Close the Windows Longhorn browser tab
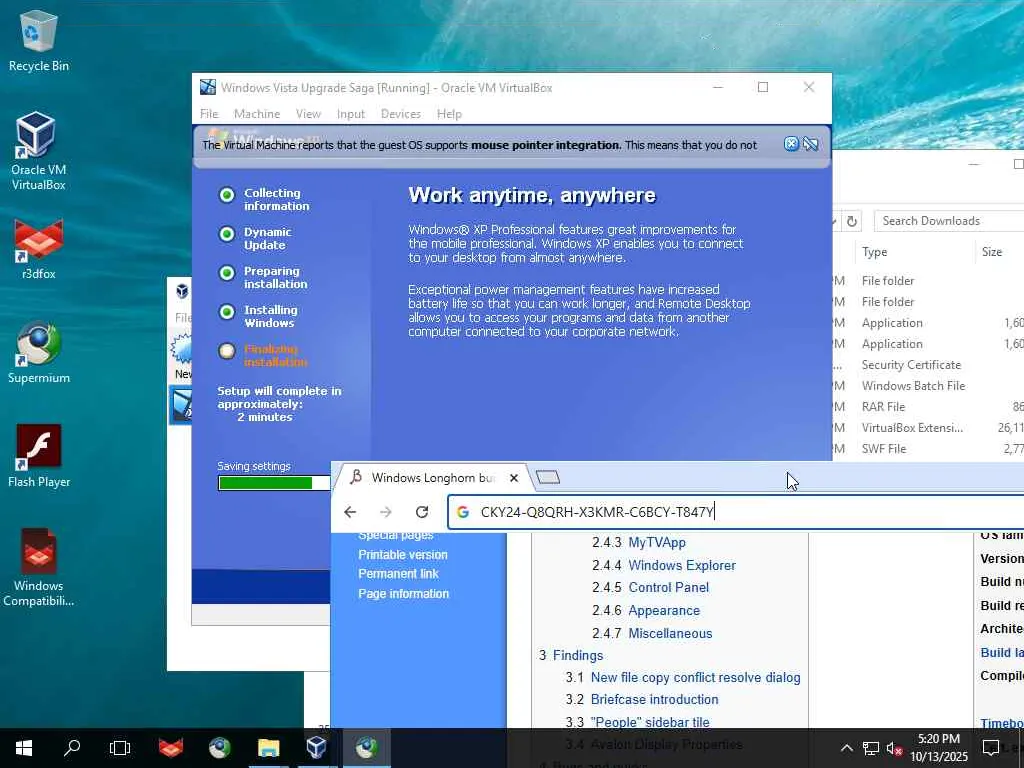 click(514, 478)
